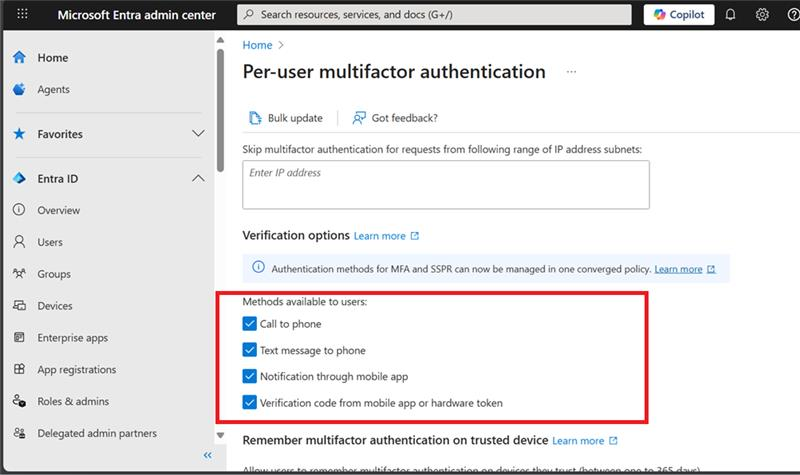Image resolution: width=800 pixels, height=475 pixels.
Task: Click the Devices icon in sidebar
Action: 19,305
